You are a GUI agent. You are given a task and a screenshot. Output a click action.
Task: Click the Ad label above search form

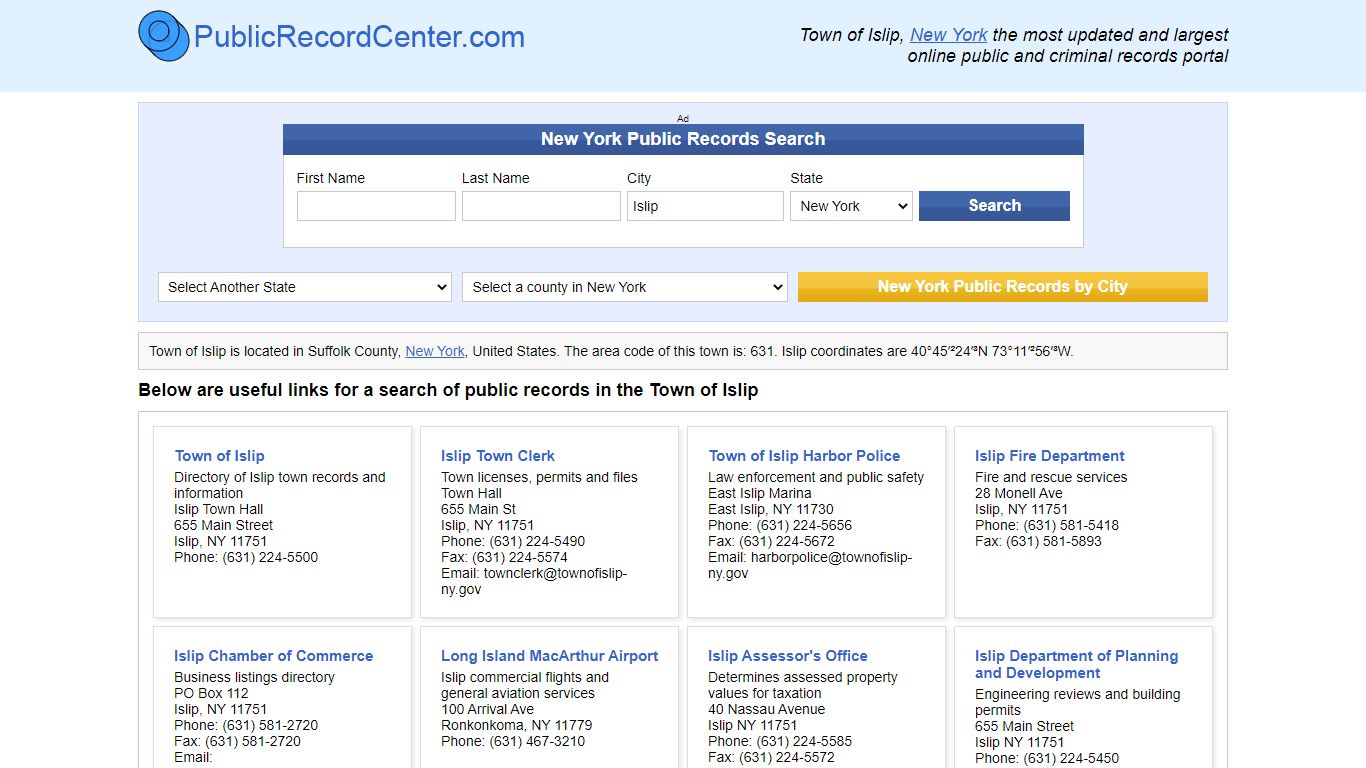683,118
